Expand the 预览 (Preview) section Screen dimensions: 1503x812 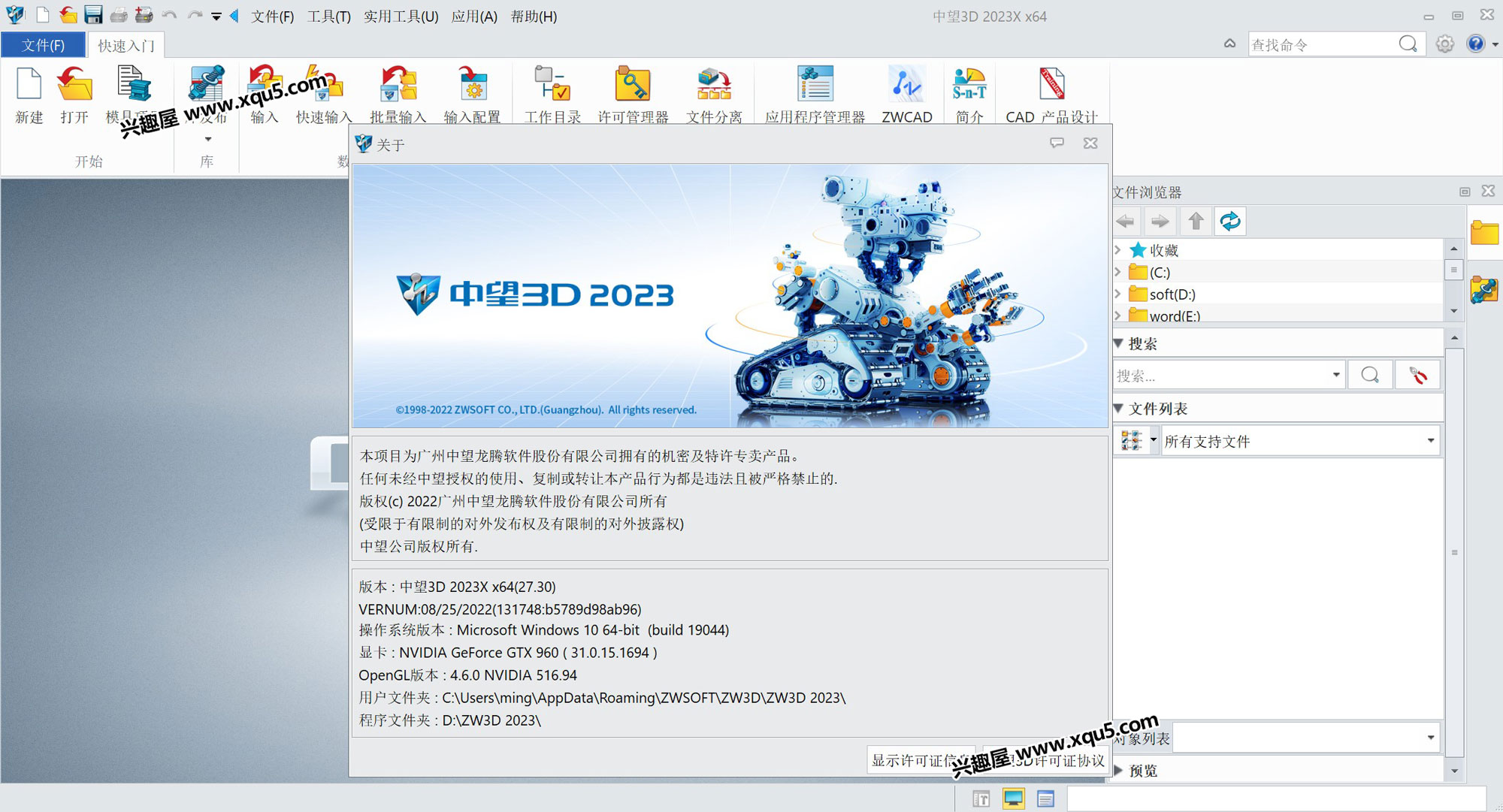1118,770
